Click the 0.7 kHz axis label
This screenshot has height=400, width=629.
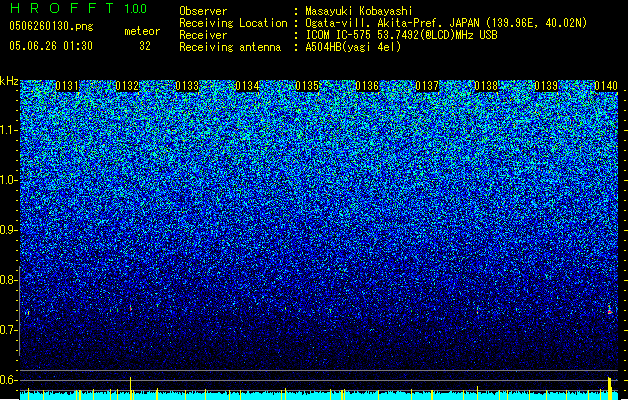click(9, 330)
